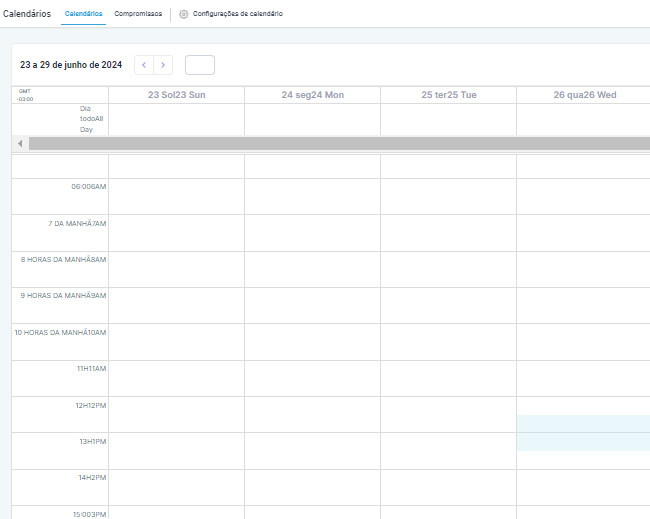Click the next week arrow
This screenshot has height=519, width=650.
163,65
